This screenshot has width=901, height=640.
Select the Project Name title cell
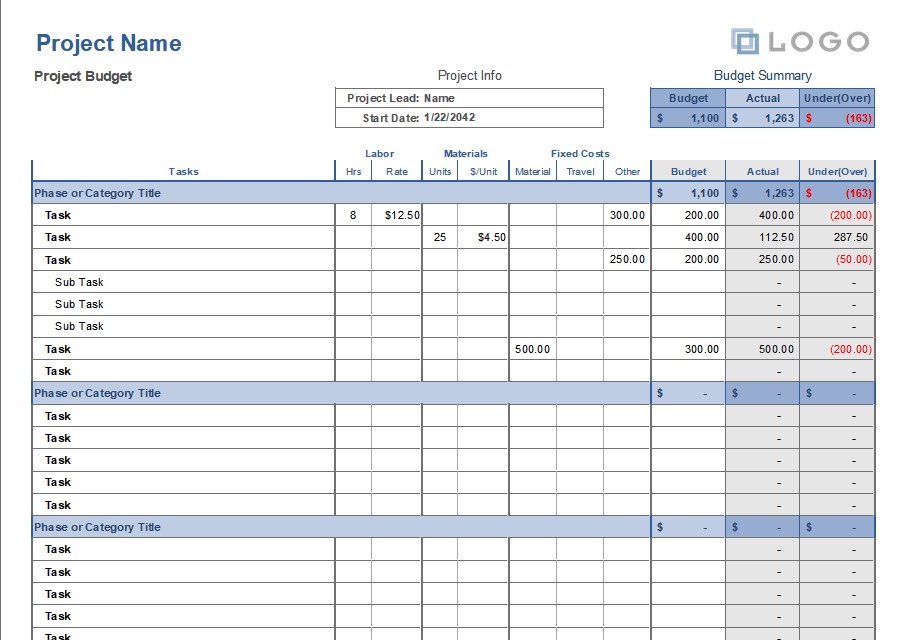[109, 43]
